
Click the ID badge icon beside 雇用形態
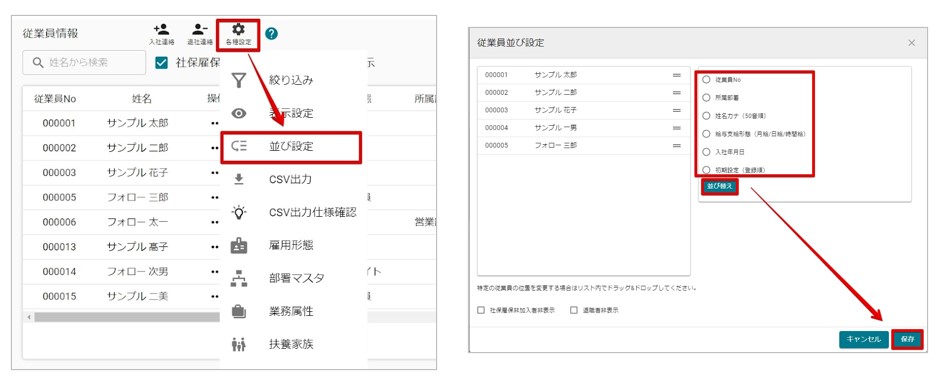tap(239, 245)
